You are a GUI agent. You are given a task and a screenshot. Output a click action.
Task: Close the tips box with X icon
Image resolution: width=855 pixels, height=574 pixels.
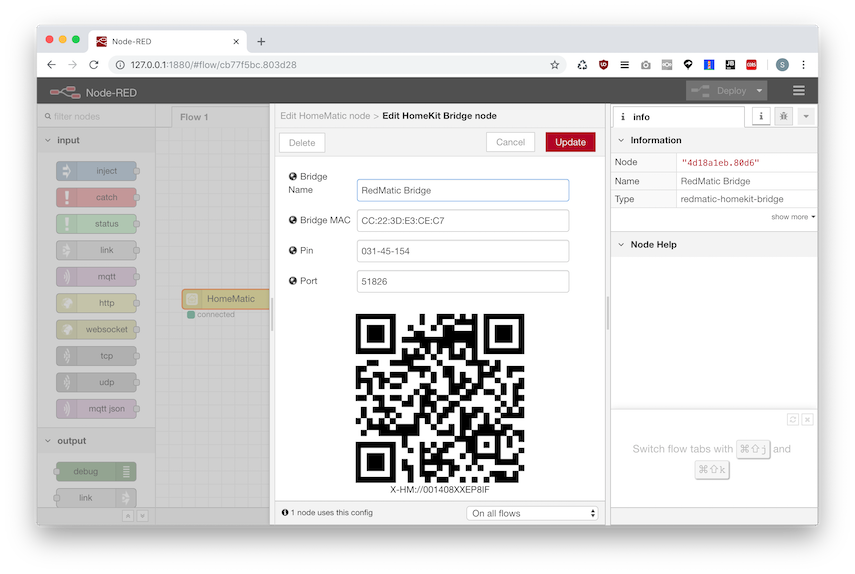(807, 419)
